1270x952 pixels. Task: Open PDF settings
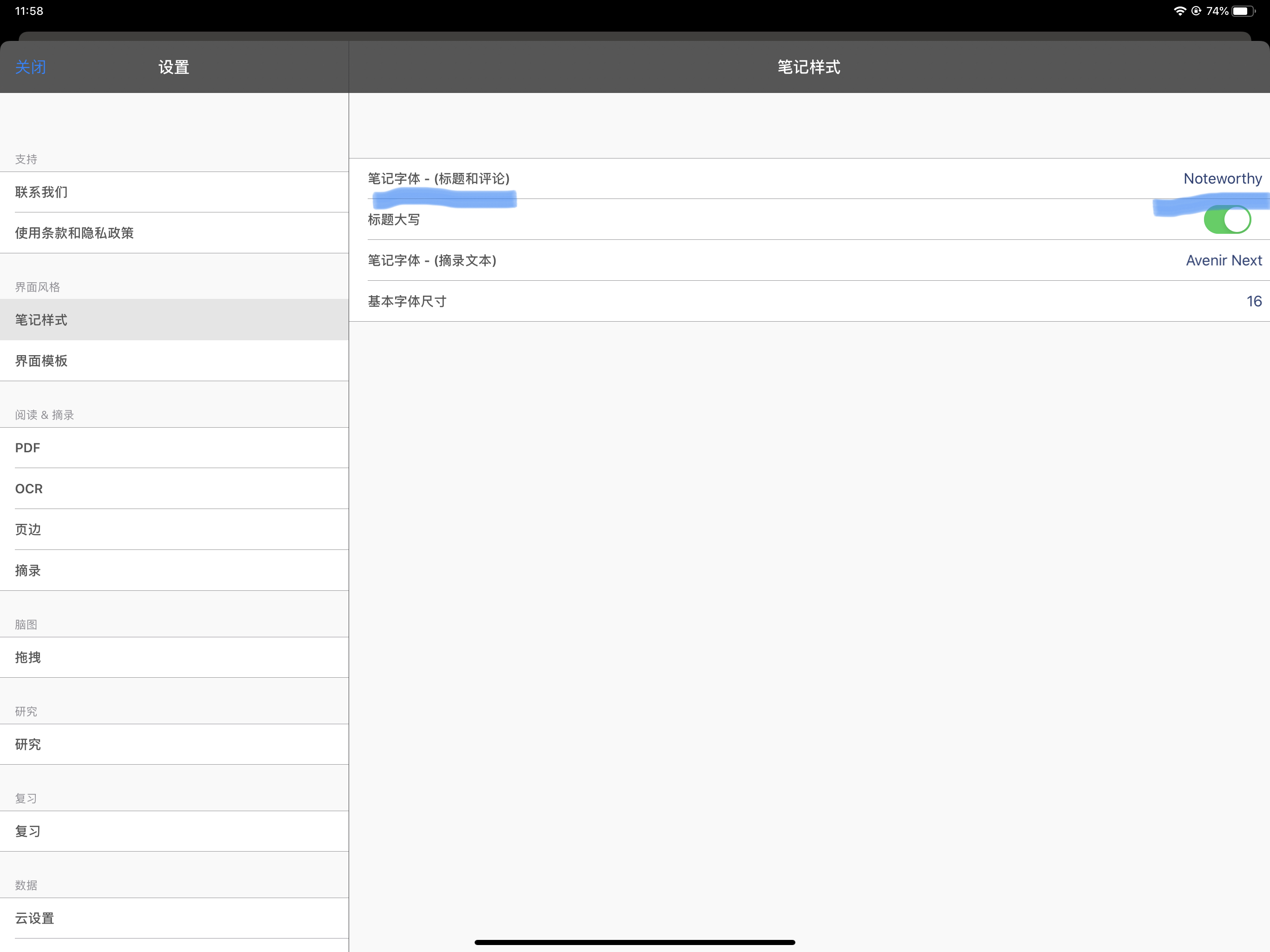coord(174,448)
